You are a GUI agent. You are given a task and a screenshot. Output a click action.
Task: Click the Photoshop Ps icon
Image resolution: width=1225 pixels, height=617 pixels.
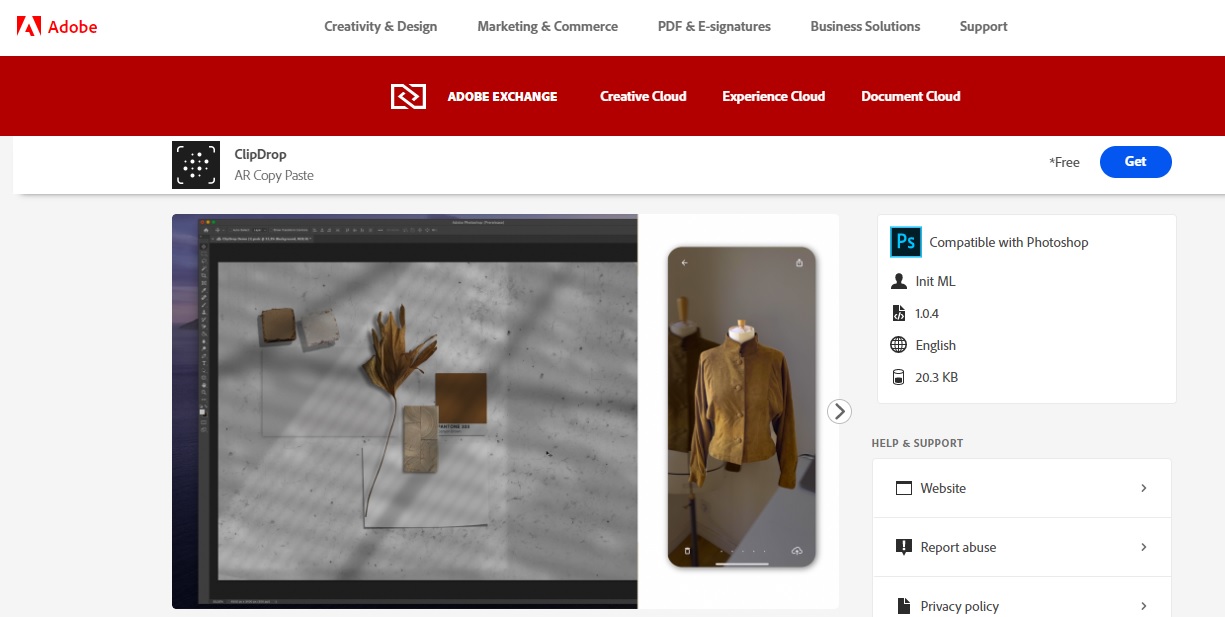(905, 241)
